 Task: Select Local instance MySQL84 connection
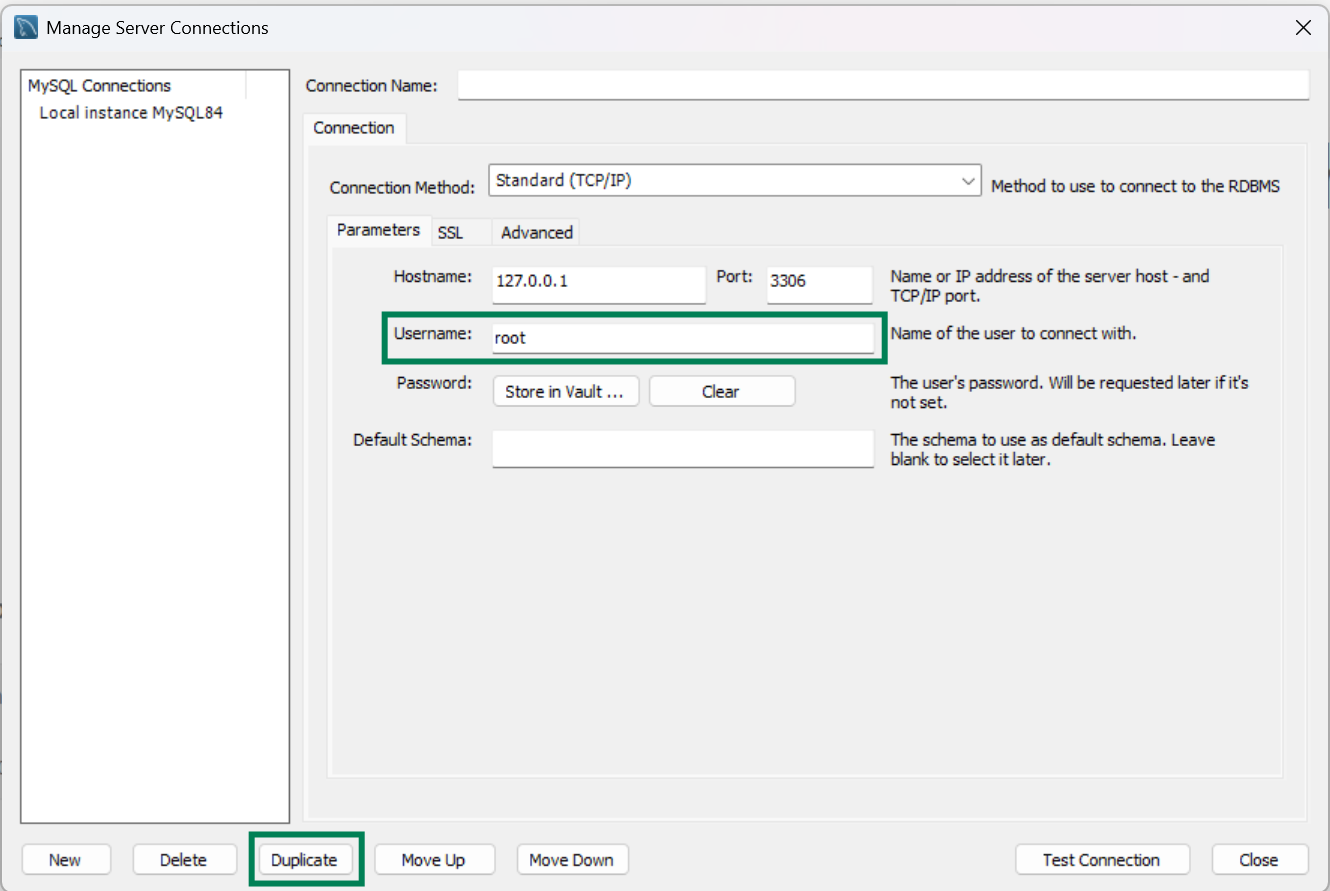coord(131,113)
